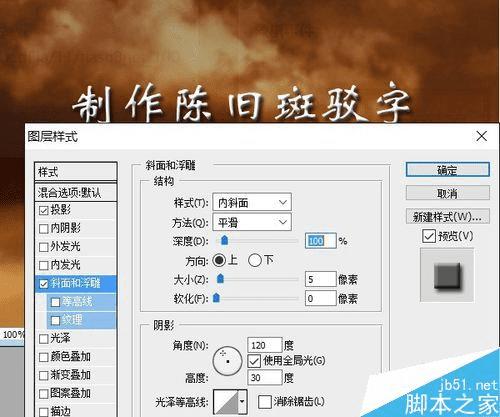Click the 新建样式(W)... button
500x417 pixels.
[x=448, y=217]
